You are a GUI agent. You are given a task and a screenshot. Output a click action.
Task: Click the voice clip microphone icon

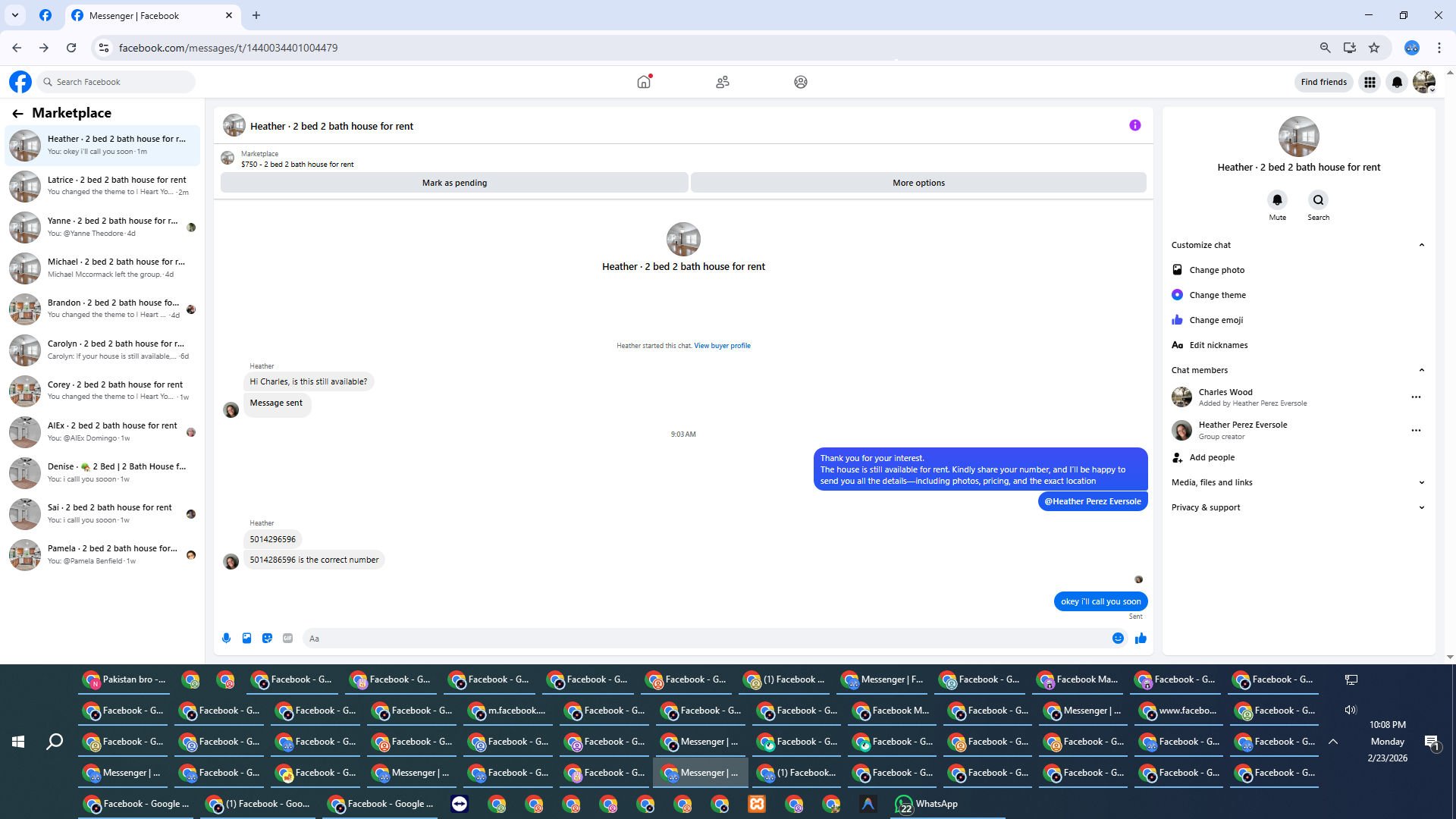(226, 639)
